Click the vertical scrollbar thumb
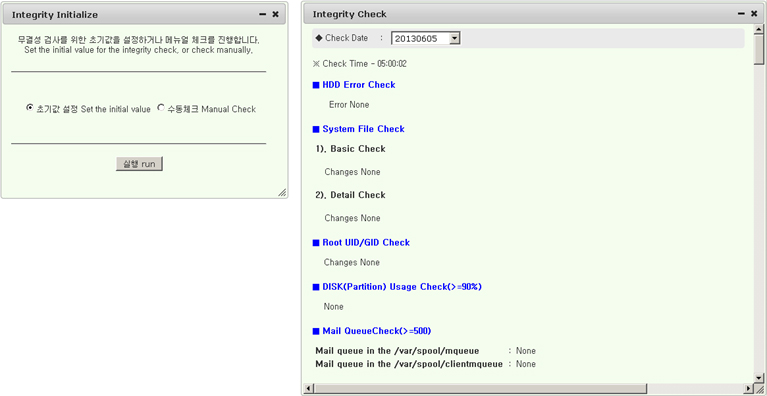 [759, 50]
